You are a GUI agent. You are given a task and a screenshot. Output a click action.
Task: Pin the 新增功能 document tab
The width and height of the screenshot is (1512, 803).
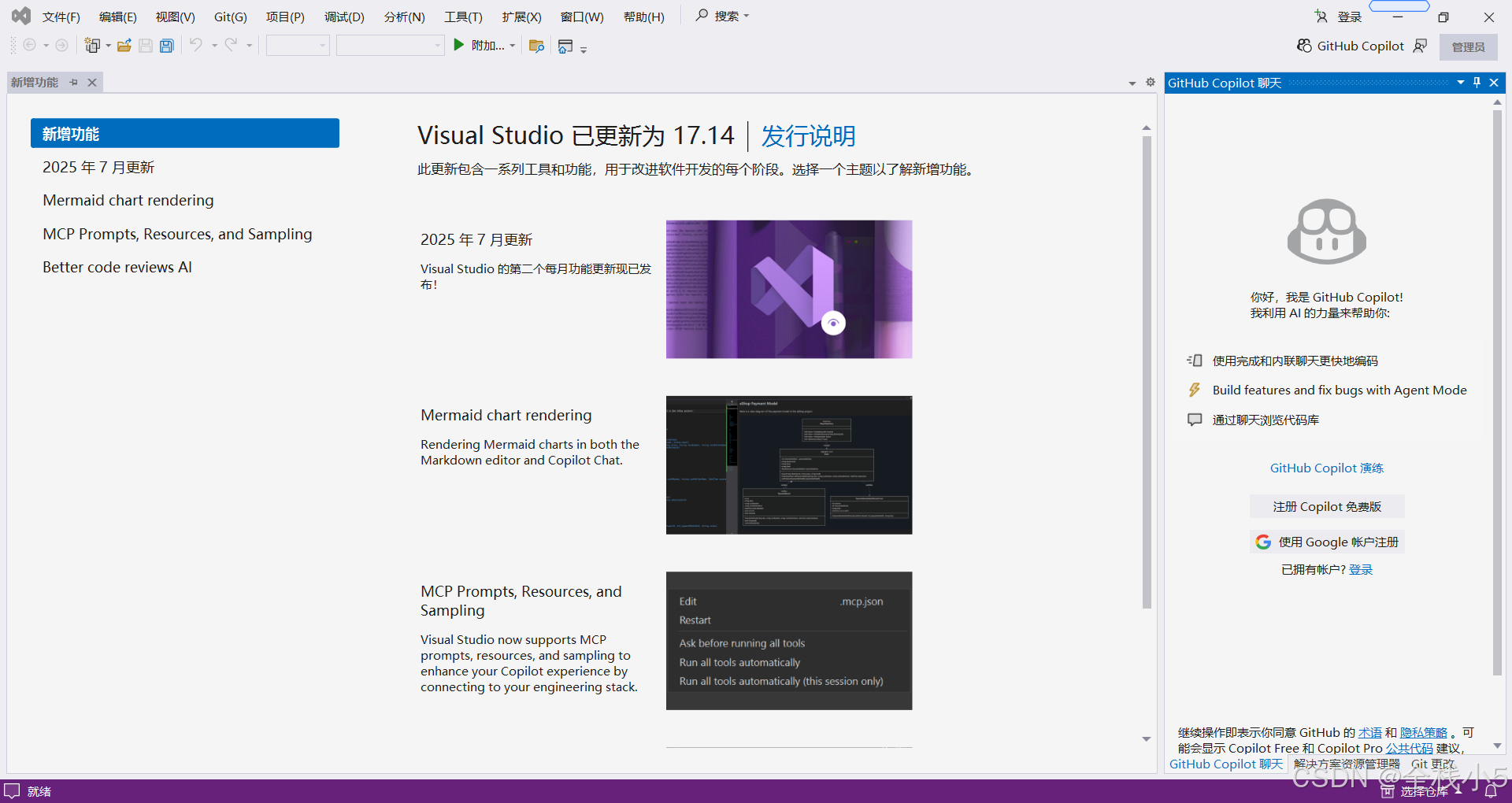coord(74,82)
